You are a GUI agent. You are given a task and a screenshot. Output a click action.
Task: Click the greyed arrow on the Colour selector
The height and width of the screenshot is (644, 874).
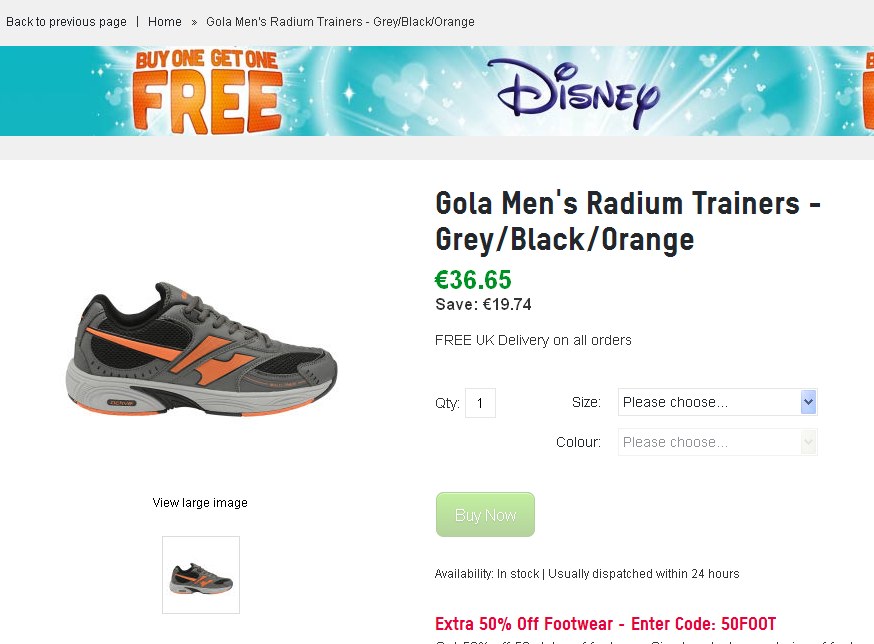coord(808,442)
